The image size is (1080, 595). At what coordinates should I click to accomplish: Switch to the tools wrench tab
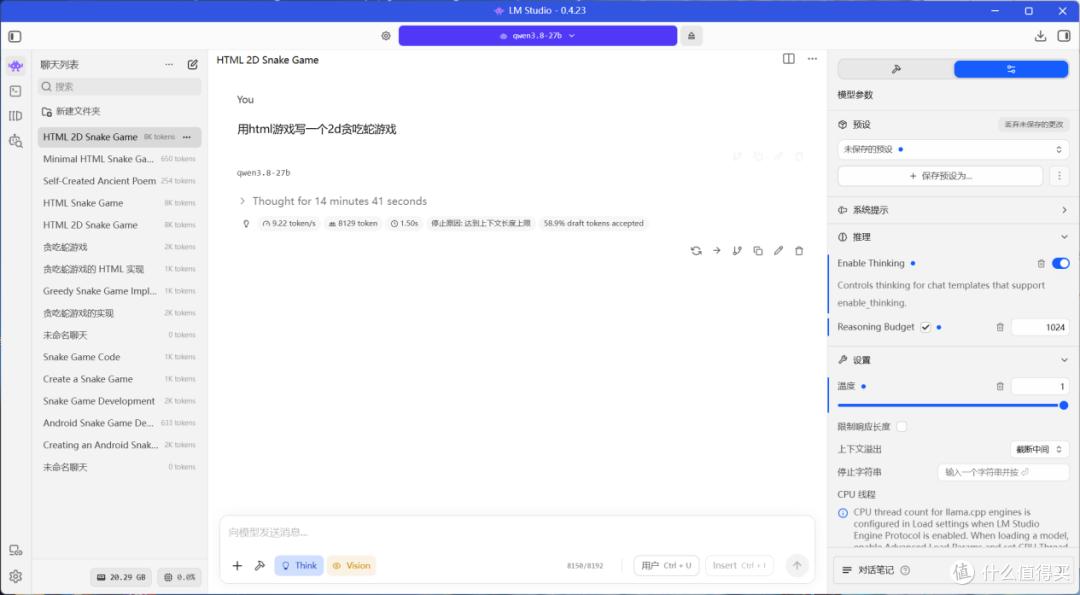[x=896, y=69]
